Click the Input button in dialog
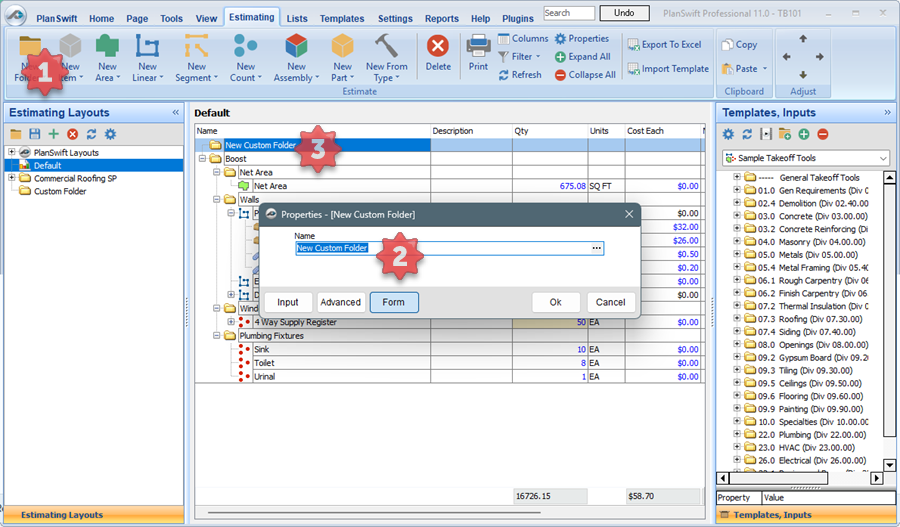 tap(288, 302)
